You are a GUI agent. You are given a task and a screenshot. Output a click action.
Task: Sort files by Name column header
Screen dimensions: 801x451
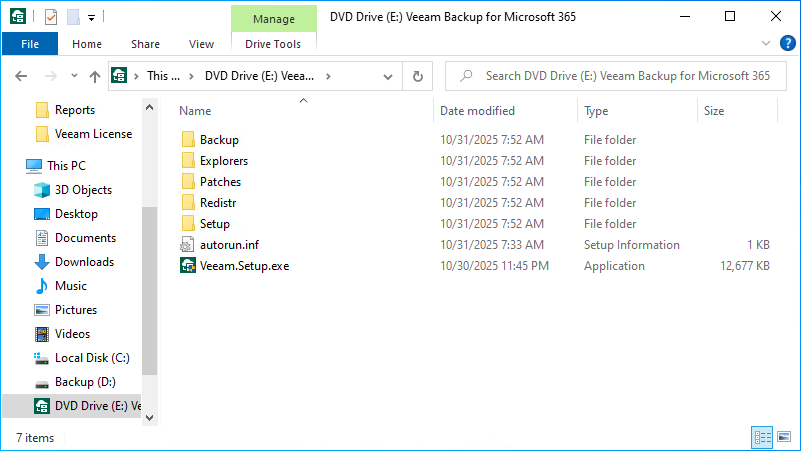[x=196, y=111]
